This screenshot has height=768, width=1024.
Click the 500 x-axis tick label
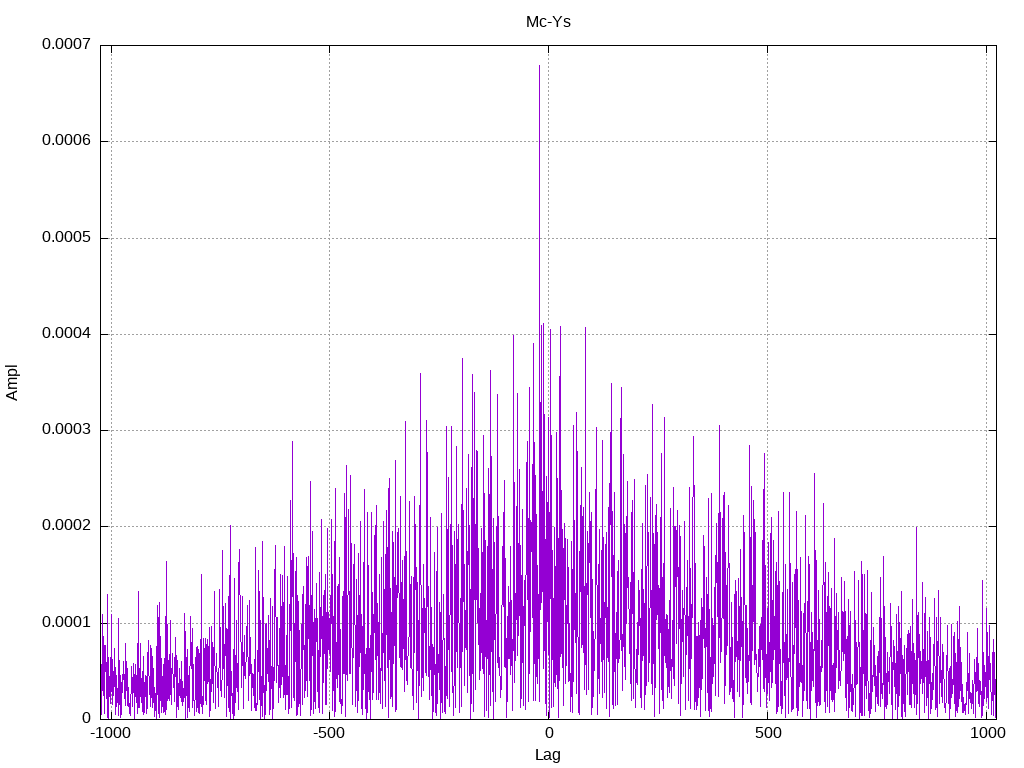coord(768,733)
